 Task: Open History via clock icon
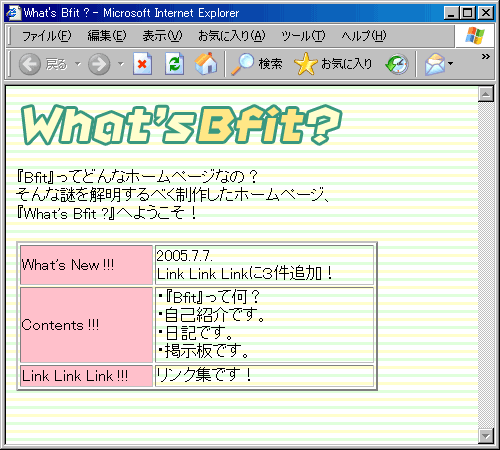tap(397, 64)
